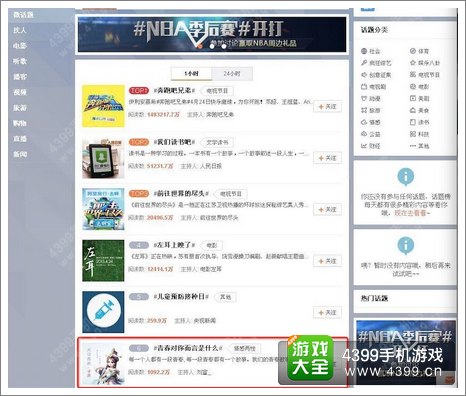
Task: Follow #儿童预防接种日# topic via +关注
Action: pyautogui.click(x=327, y=313)
